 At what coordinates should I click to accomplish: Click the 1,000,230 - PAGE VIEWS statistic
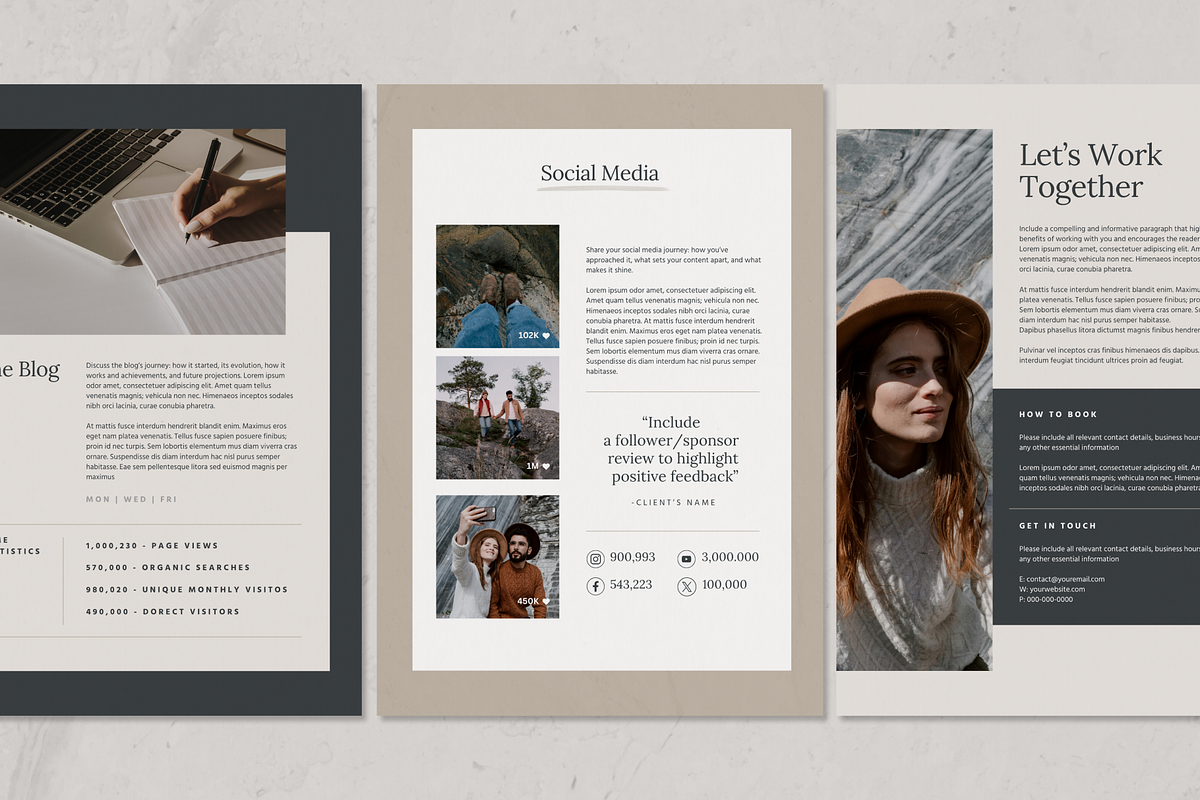pos(152,546)
